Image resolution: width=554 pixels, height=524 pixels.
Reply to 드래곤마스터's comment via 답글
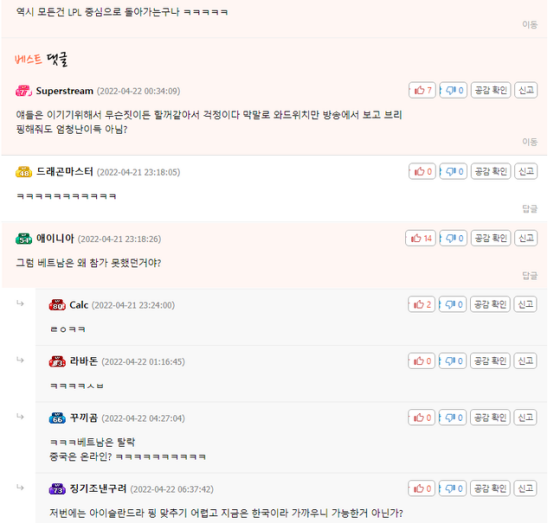click(530, 209)
